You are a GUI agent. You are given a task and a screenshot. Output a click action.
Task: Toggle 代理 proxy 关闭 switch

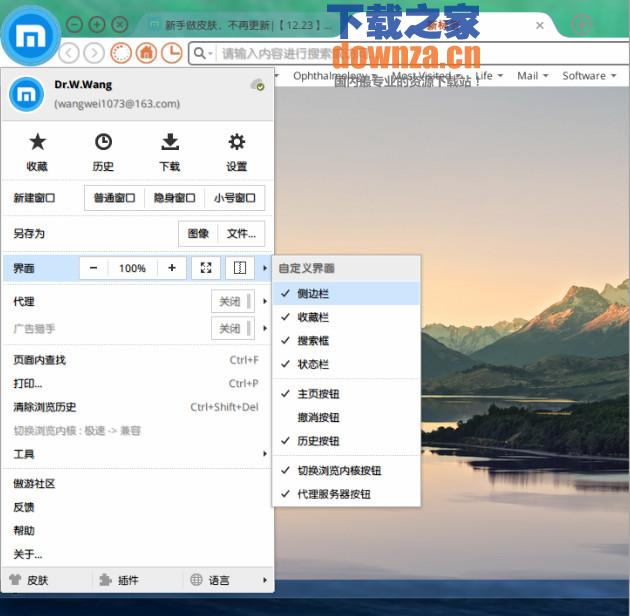pyautogui.click(x=233, y=301)
